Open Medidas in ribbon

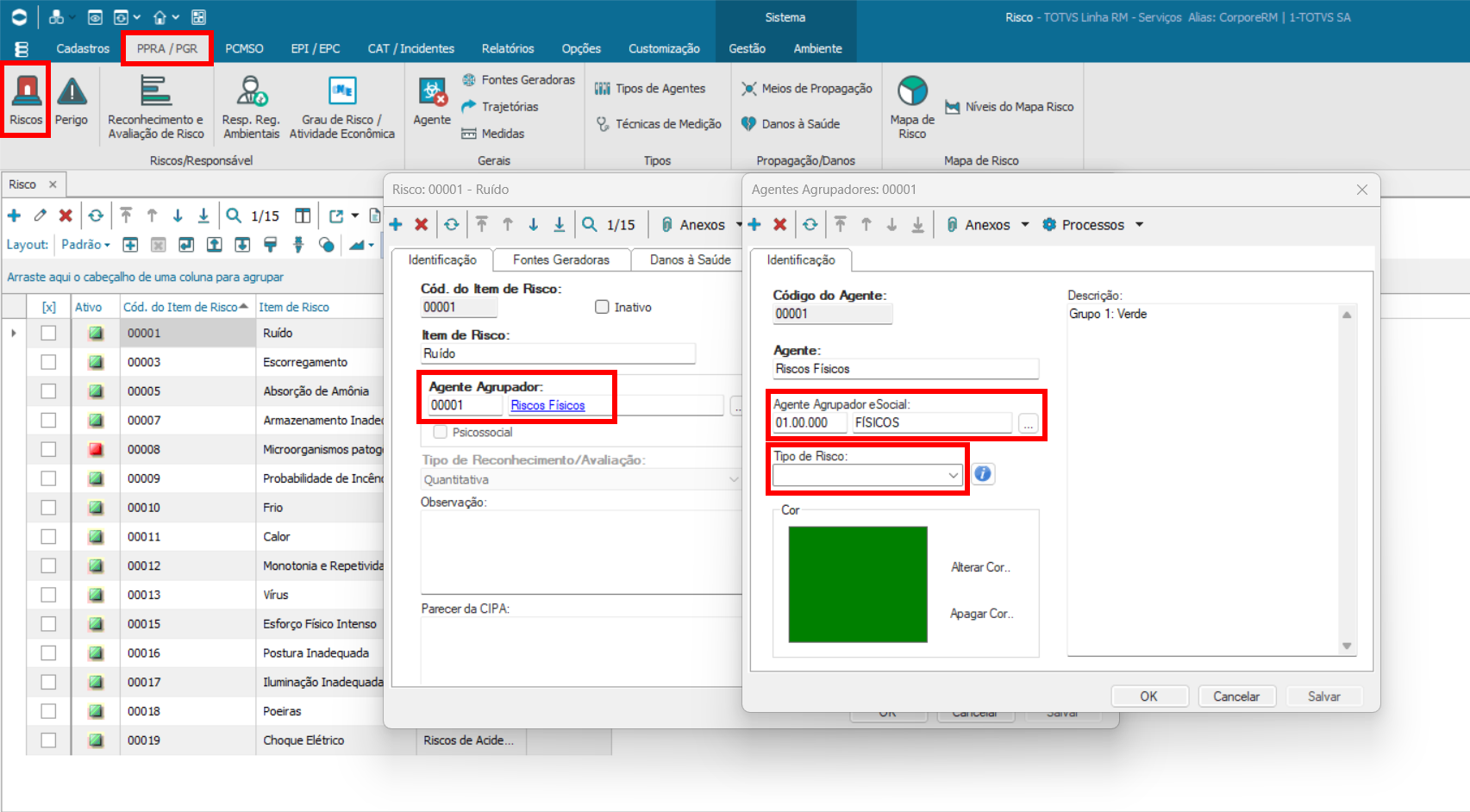[493, 134]
